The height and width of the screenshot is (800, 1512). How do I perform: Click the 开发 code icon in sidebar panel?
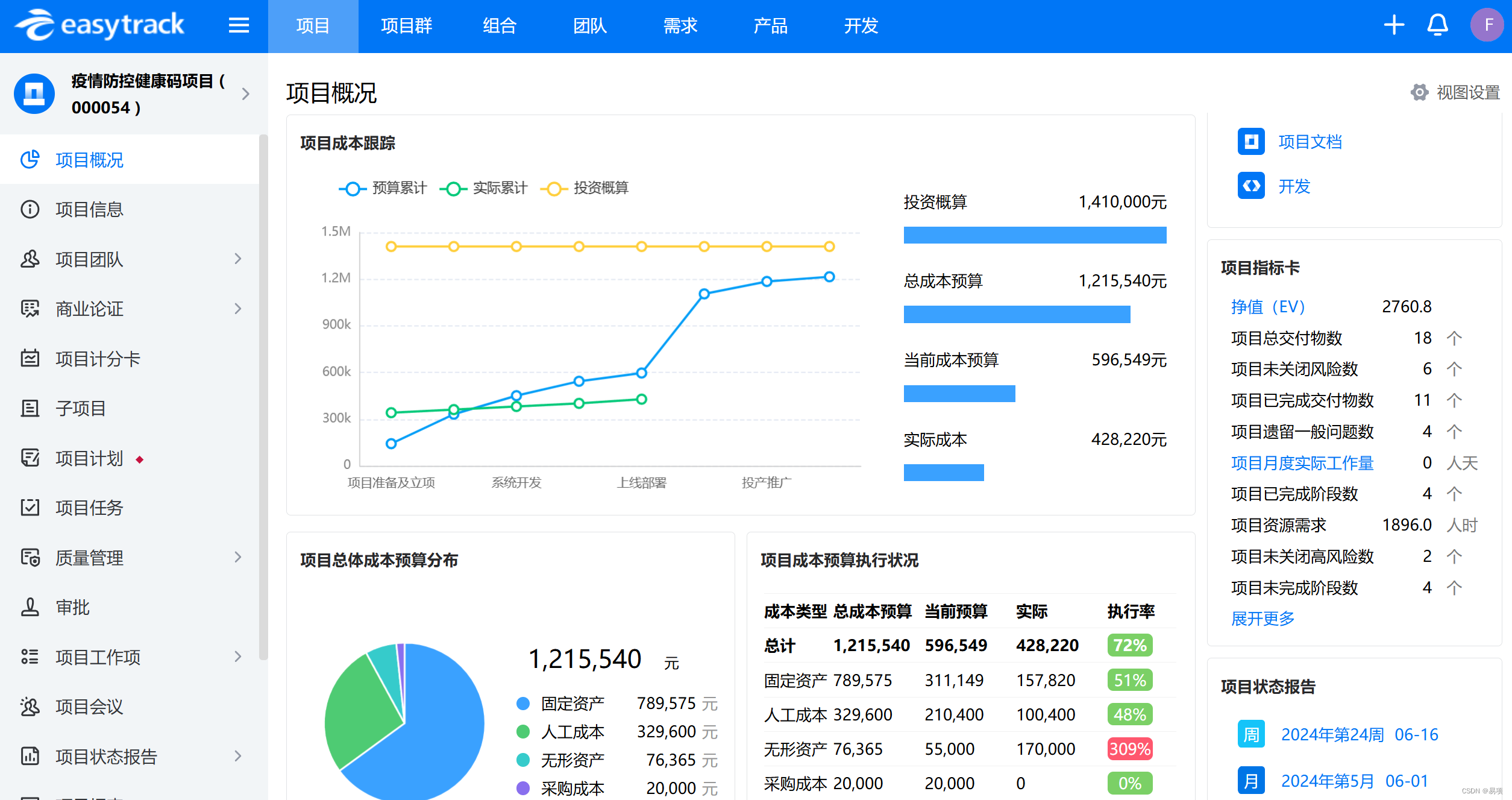click(x=1251, y=186)
